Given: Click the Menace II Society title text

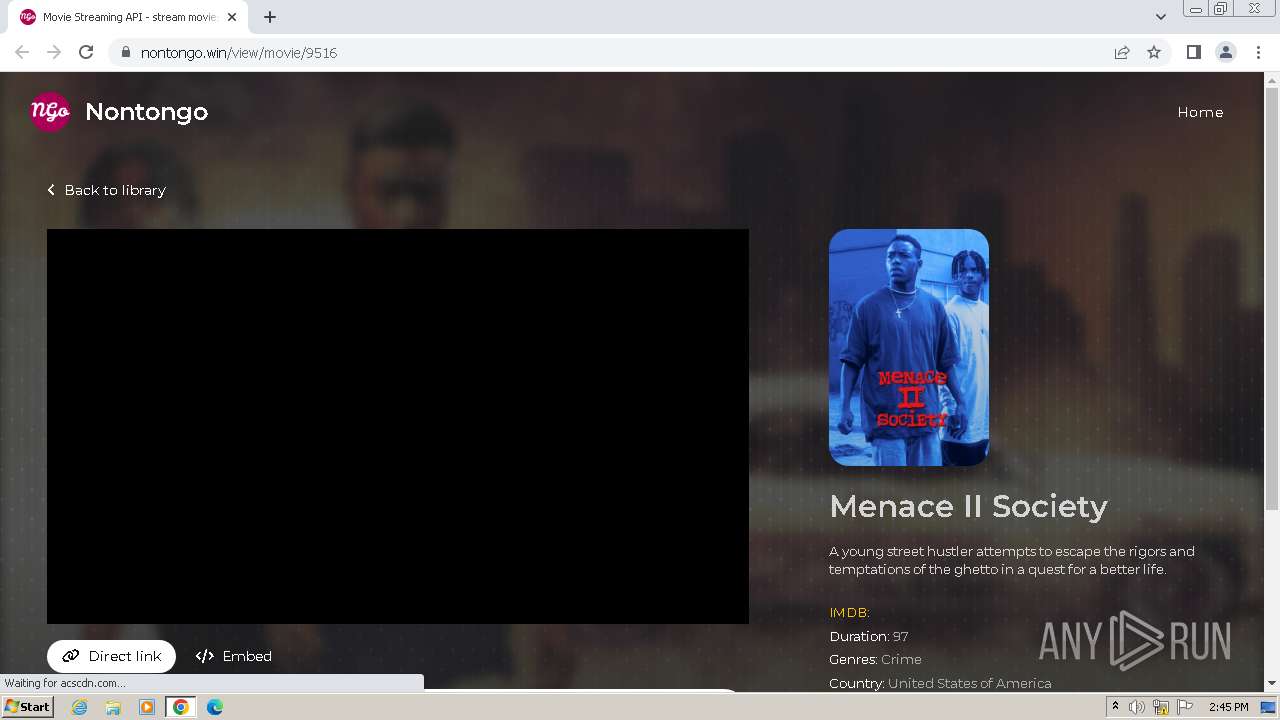Looking at the screenshot, I should [x=968, y=506].
